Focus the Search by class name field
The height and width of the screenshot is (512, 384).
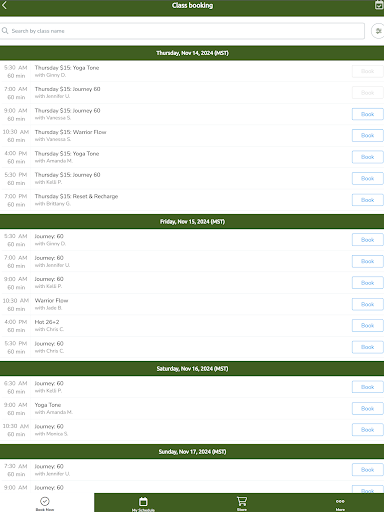click(x=182, y=31)
